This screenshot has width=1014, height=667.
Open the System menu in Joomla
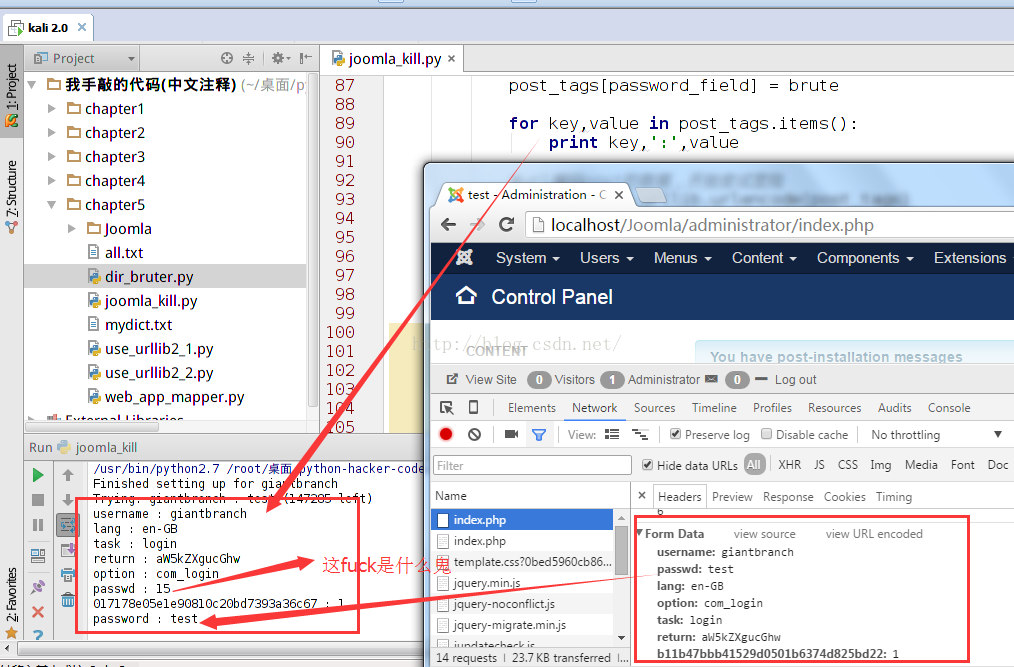pyautogui.click(x=527, y=257)
